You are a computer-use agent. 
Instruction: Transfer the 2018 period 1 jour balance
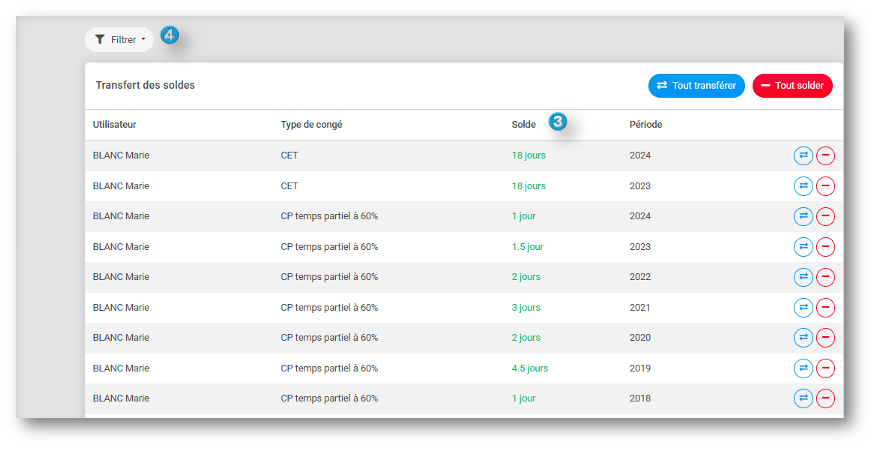(x=803, y=398)
